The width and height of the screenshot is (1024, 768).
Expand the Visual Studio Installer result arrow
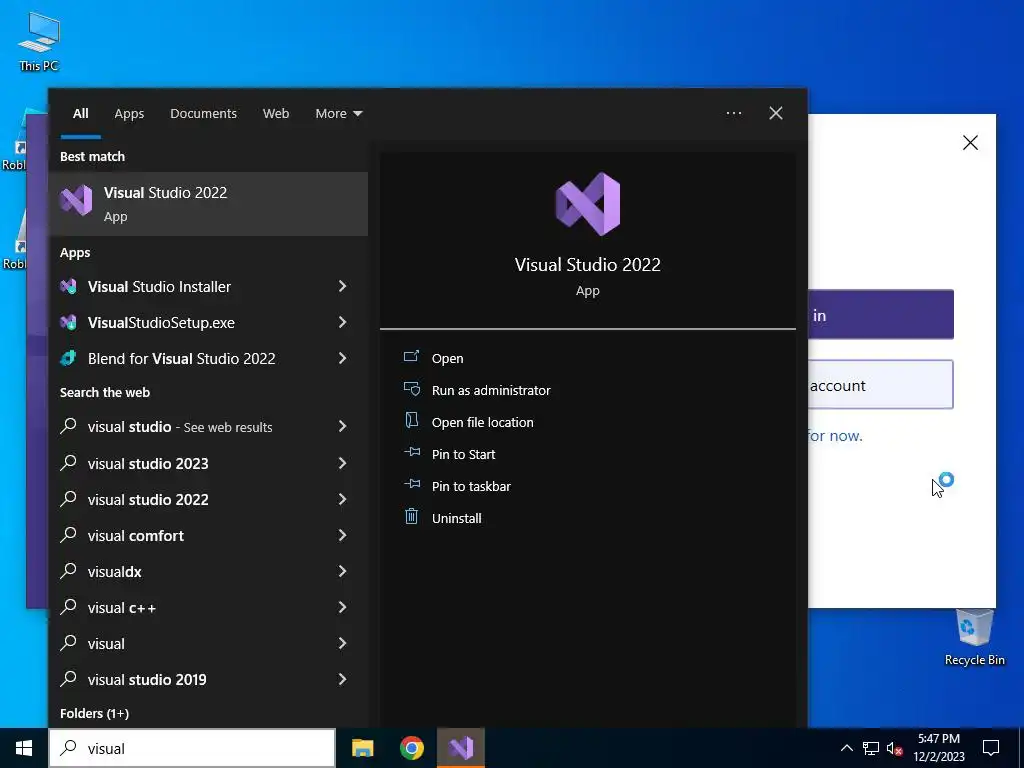click(342, 286)
